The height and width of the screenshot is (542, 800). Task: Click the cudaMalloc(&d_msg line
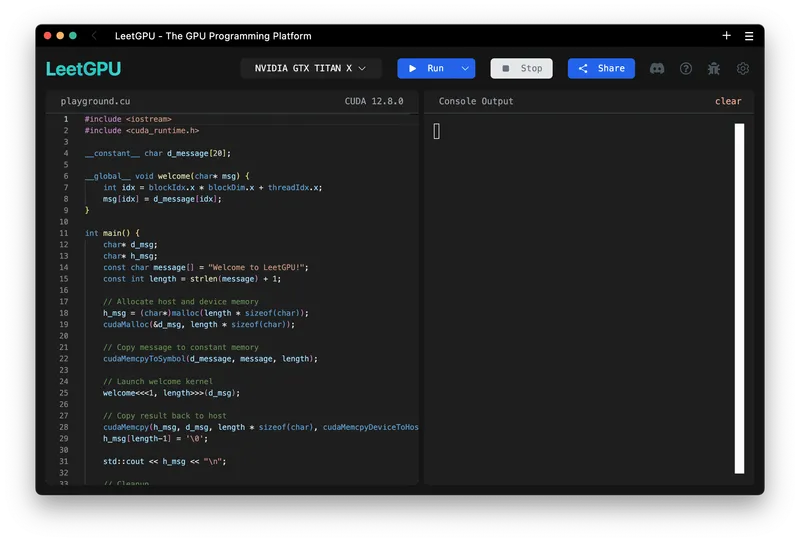pyautogui.click(x=199, y=325)
